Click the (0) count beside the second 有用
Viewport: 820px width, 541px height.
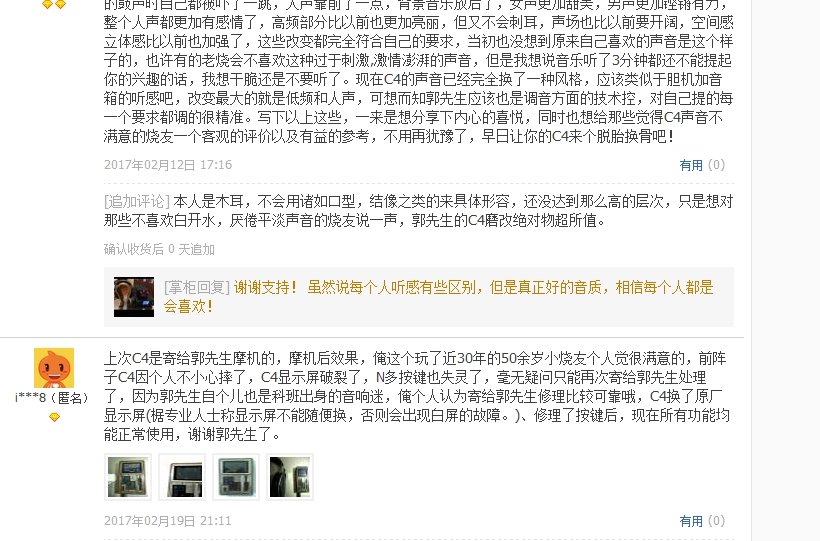pos(716,521)
